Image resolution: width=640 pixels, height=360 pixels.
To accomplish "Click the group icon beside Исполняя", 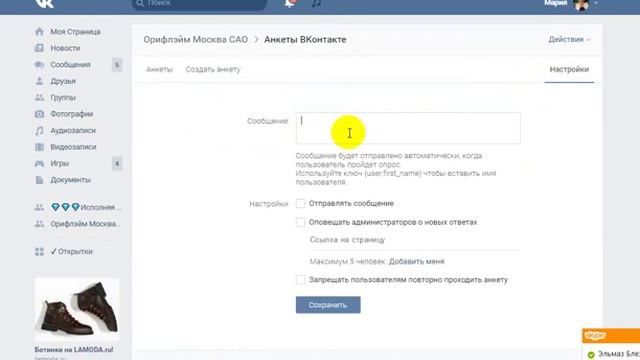I will click(39, 207).
